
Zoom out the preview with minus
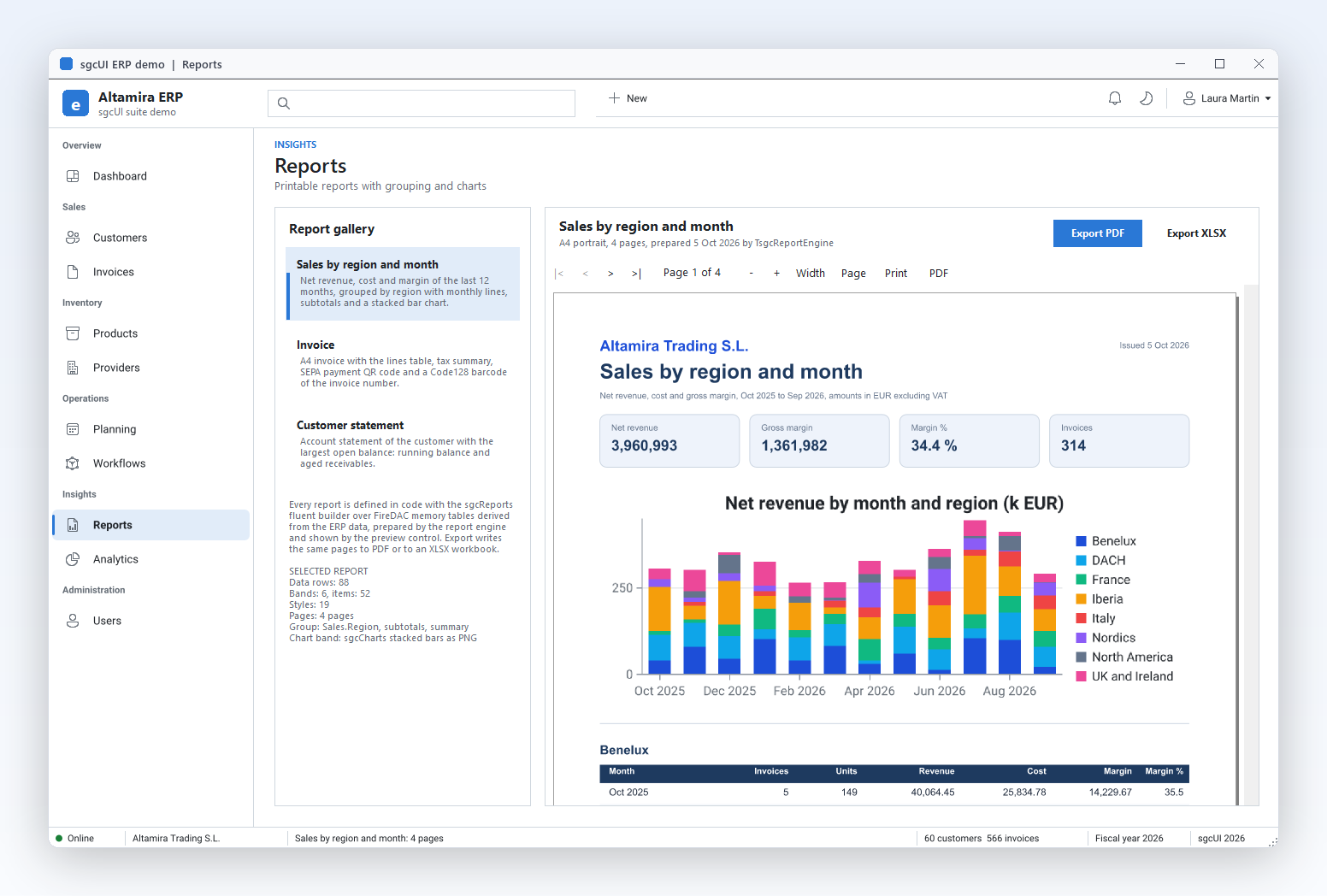pos(751,274)
